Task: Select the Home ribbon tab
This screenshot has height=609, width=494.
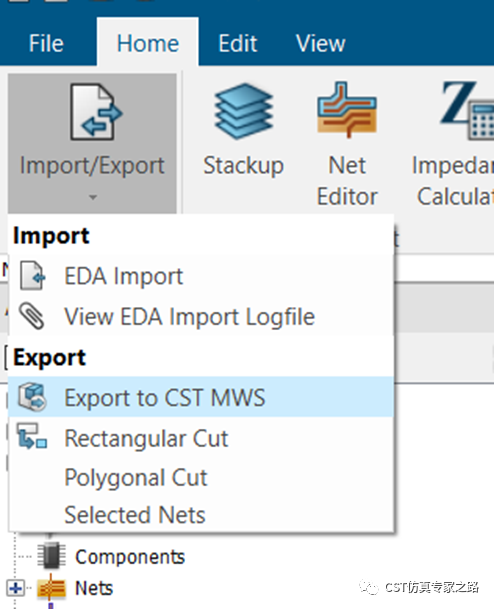Action: click(x=148, y=43)
